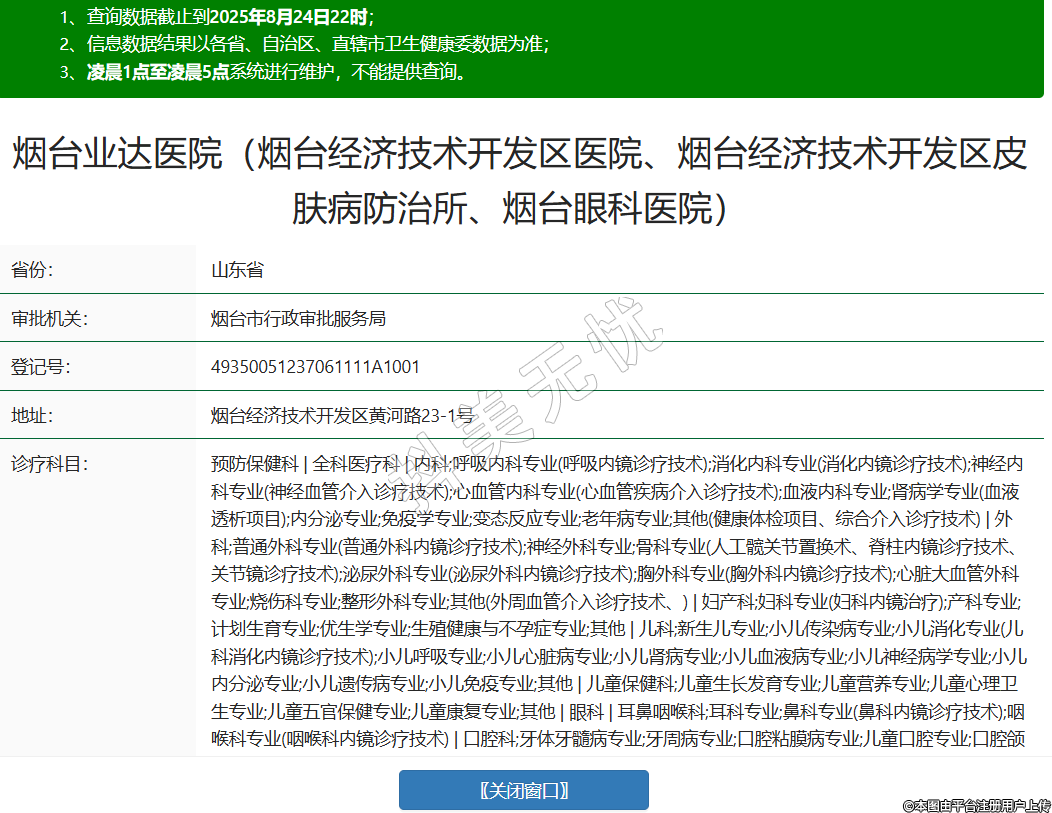The height and width of the screenshot is (813, 1052).
Task: Select the 地址 row label
Action: click(x=32, y=415)
